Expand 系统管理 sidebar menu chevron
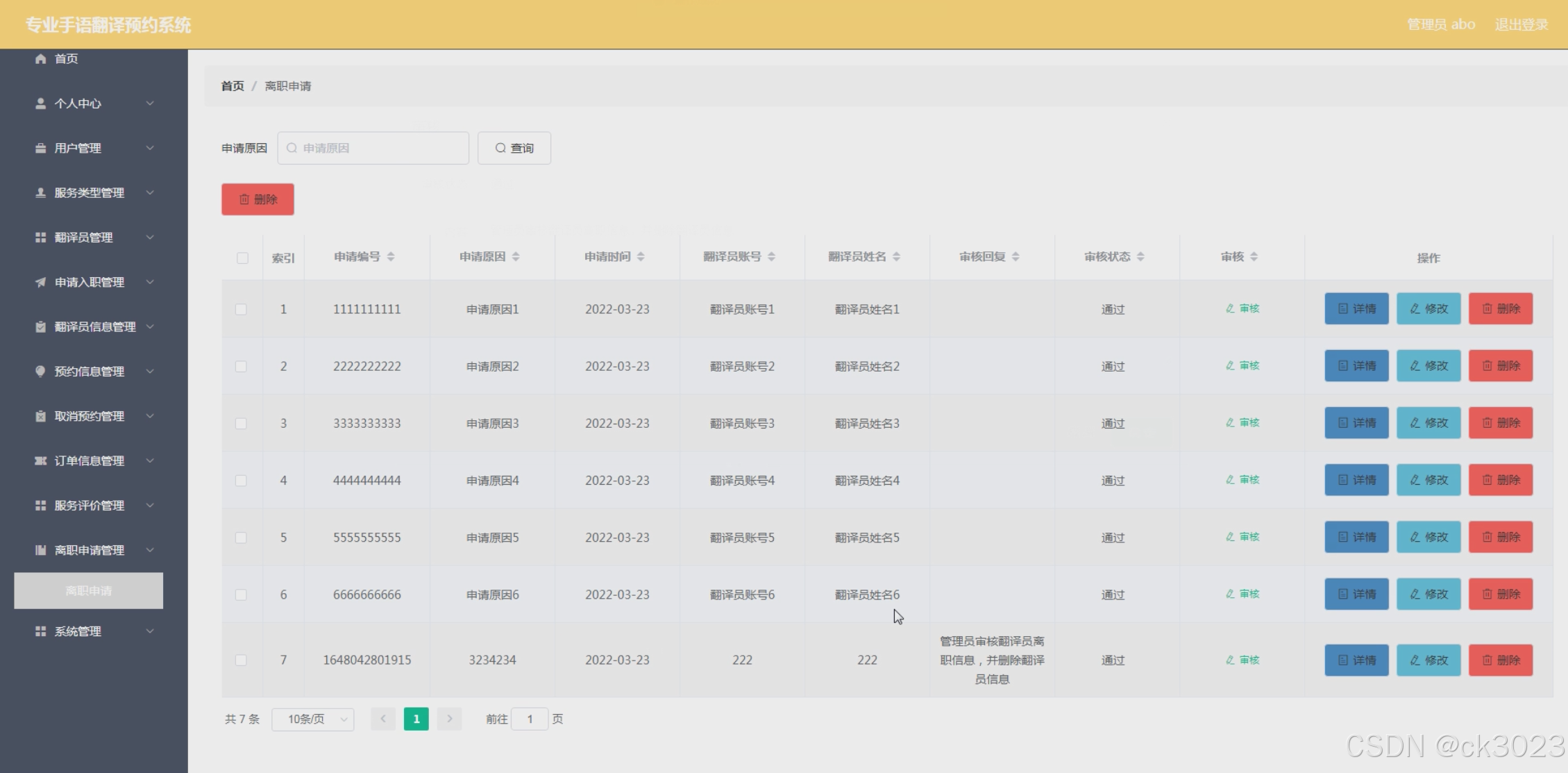 [x=150, y=631]
